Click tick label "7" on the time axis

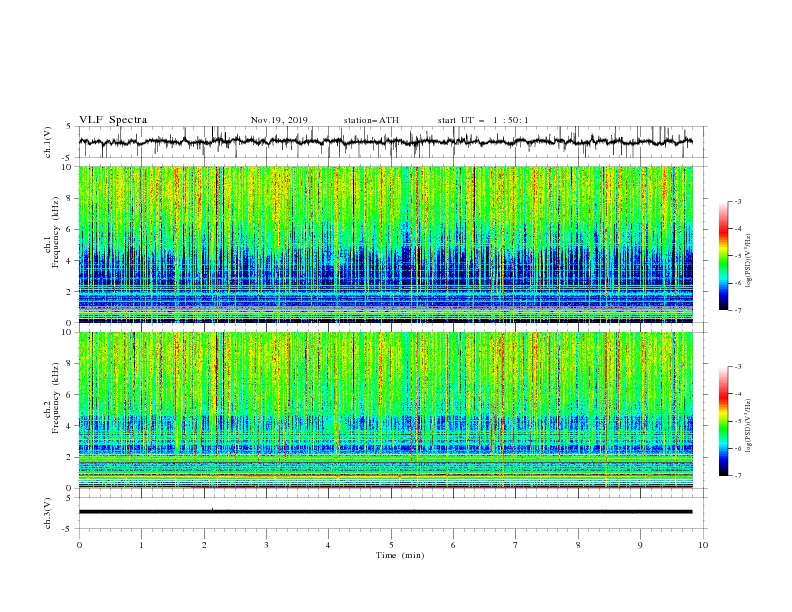(516, 545)
